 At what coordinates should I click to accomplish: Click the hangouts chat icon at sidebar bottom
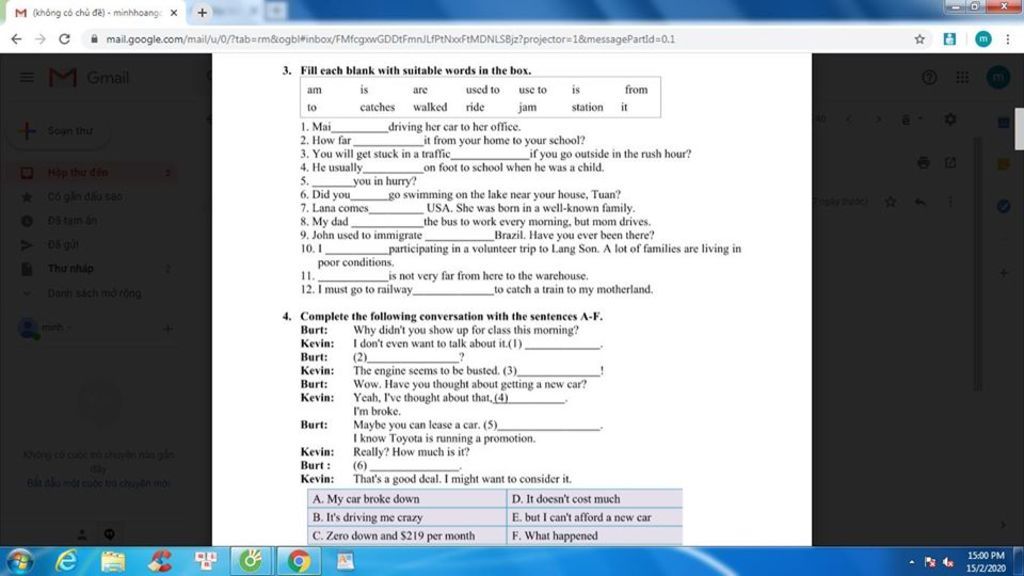tap(109, 535)
